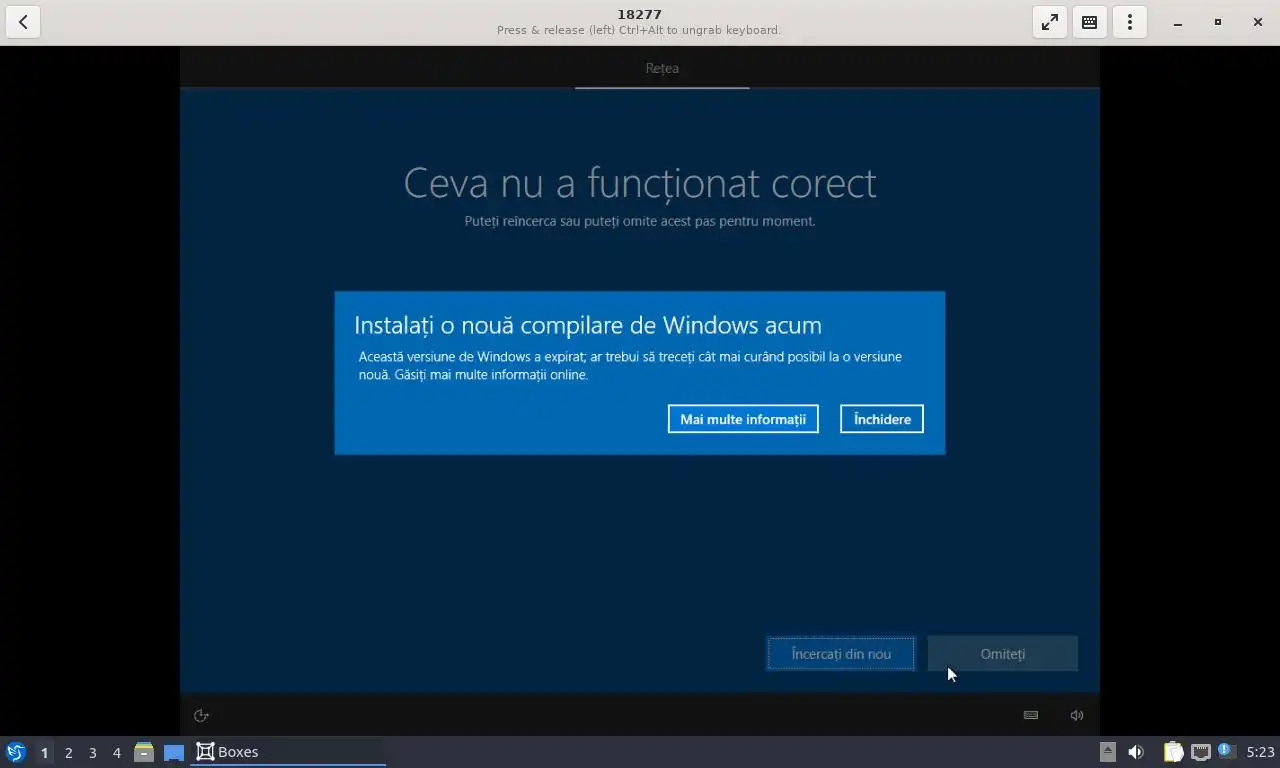Select the Rețea tab
The width and height of the screenshot is (1280, 768).
coord(662,68)
